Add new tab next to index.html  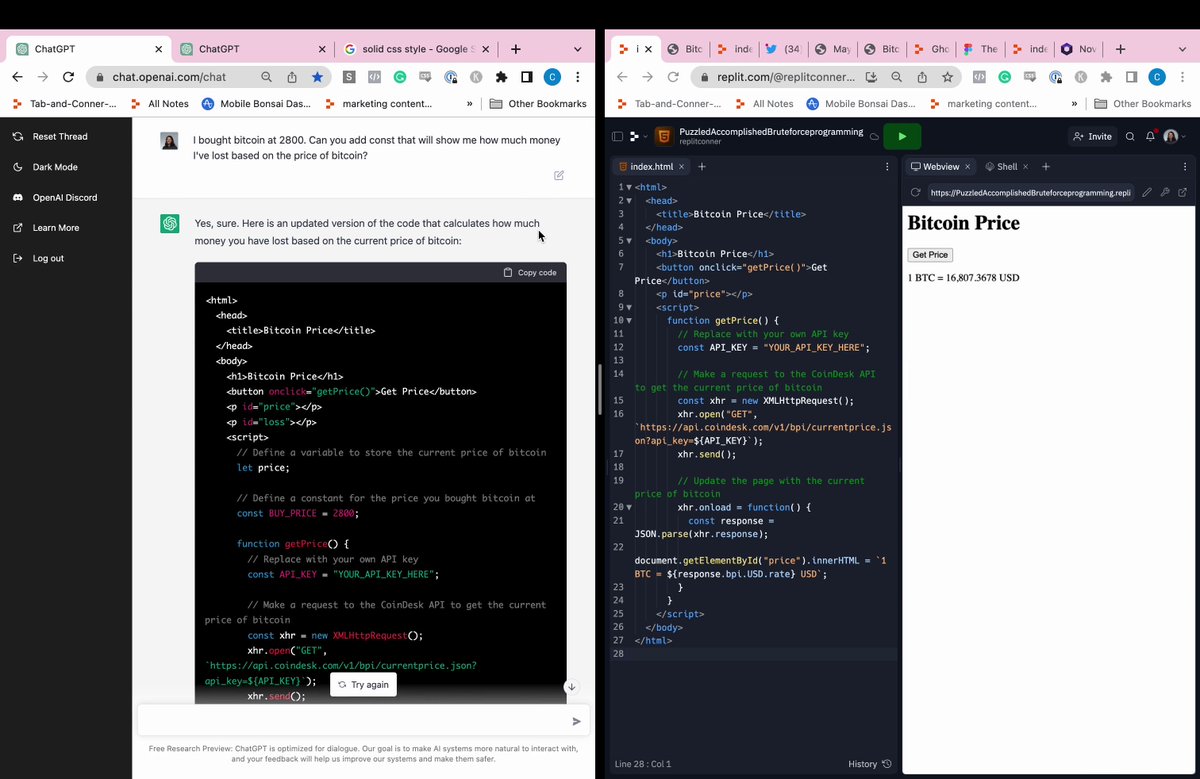click(x=703, y=167)
